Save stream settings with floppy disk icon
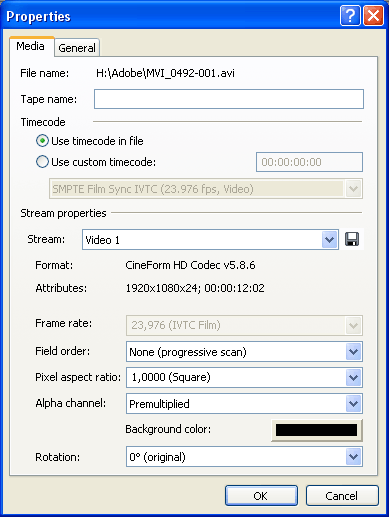The width and height of the screenshot is (389, 517). point(352,239)
